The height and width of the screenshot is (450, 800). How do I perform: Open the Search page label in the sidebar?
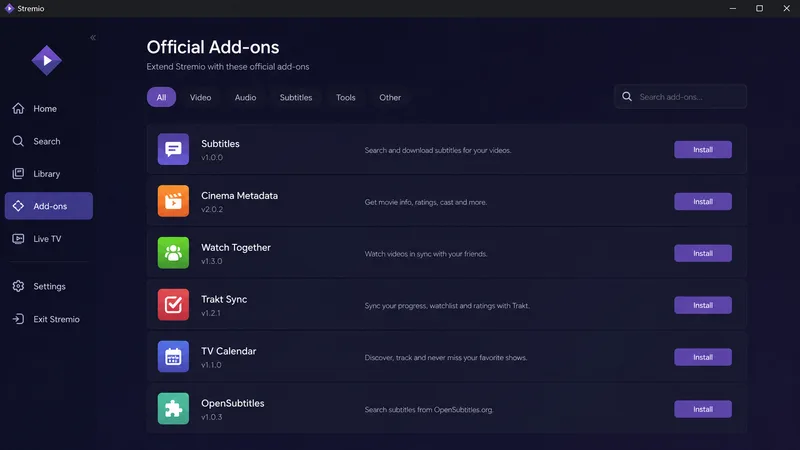click(46, 141)
